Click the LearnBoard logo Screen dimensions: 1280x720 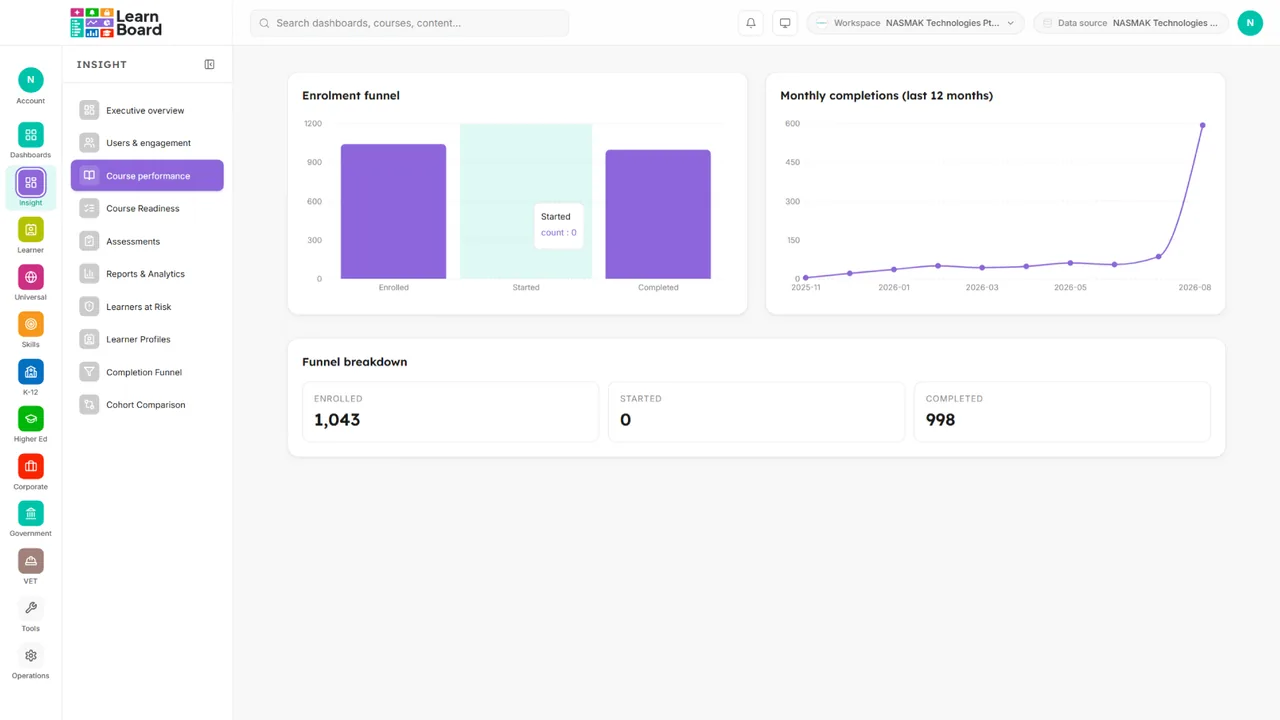point(116,23)
